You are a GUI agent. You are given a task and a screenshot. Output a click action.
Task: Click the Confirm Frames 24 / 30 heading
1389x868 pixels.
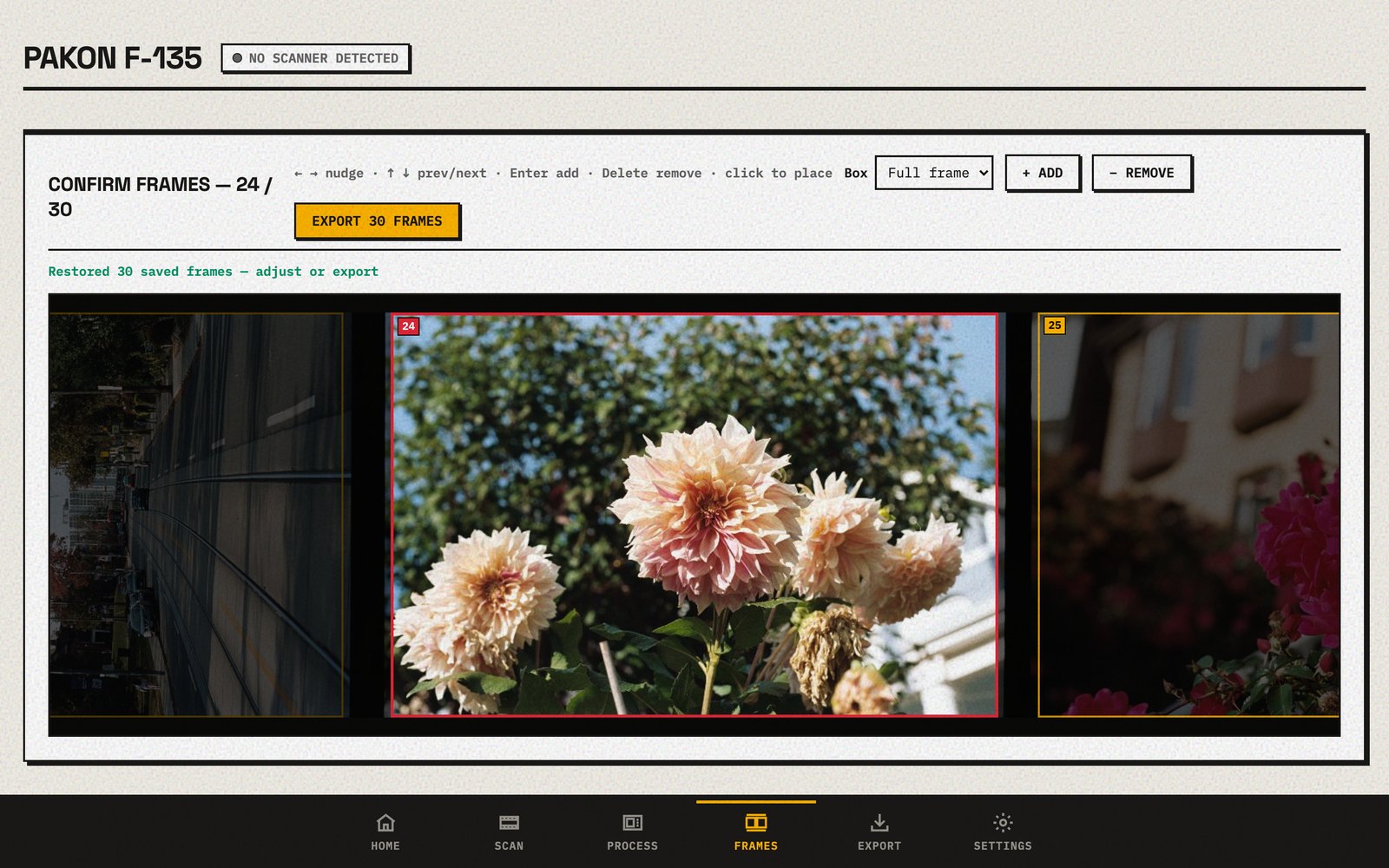[161, 196]
